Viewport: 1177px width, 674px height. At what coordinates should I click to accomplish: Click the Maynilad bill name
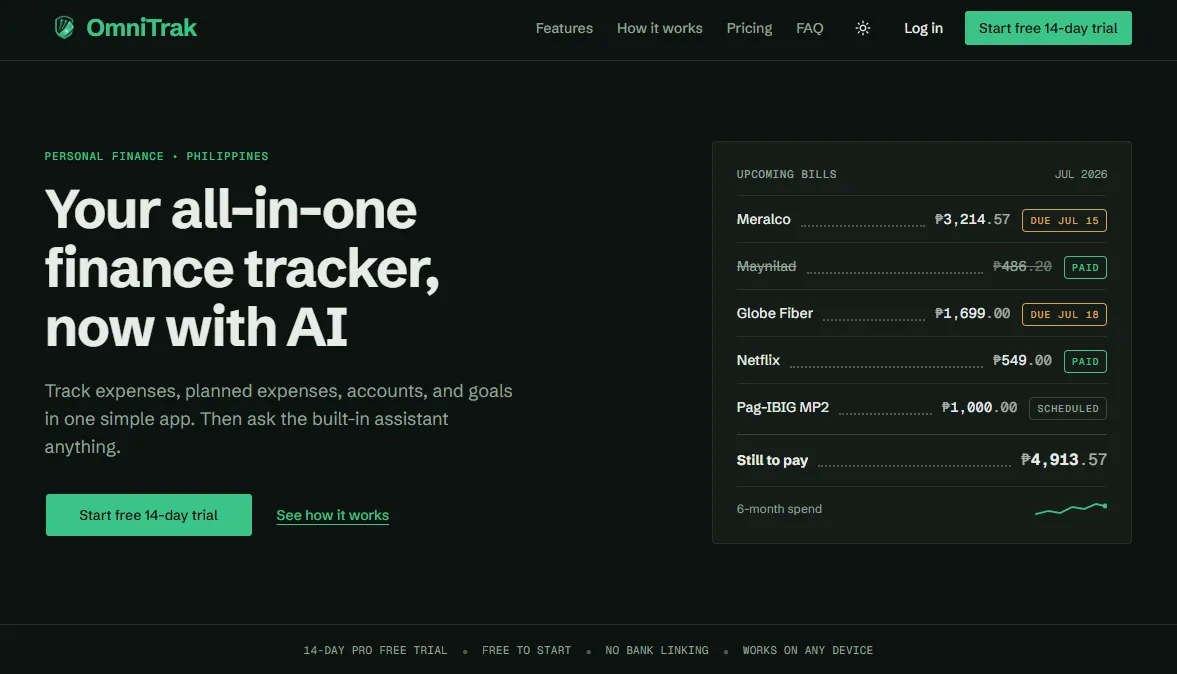[766, 266]
